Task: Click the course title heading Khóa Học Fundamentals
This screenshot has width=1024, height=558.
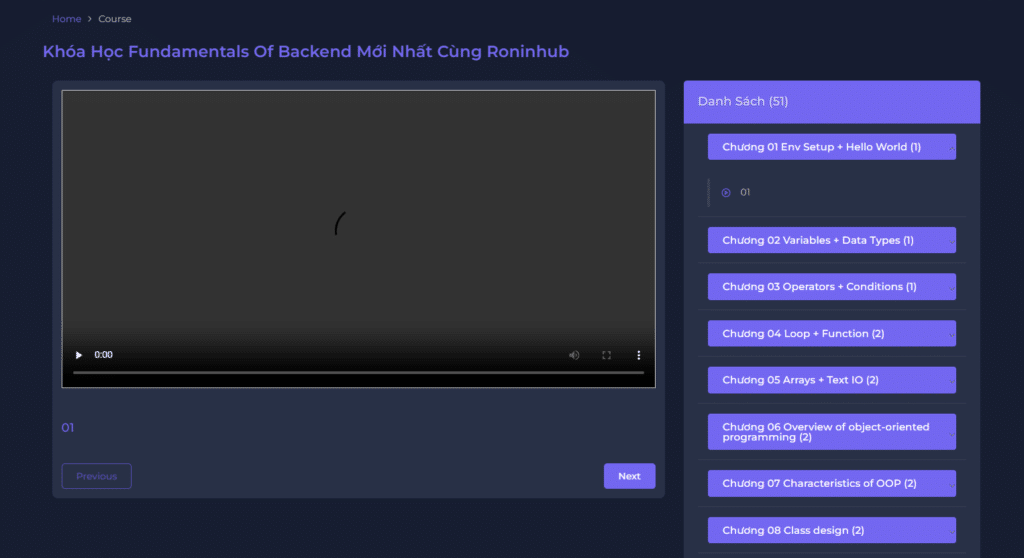Action: (306, 52)
